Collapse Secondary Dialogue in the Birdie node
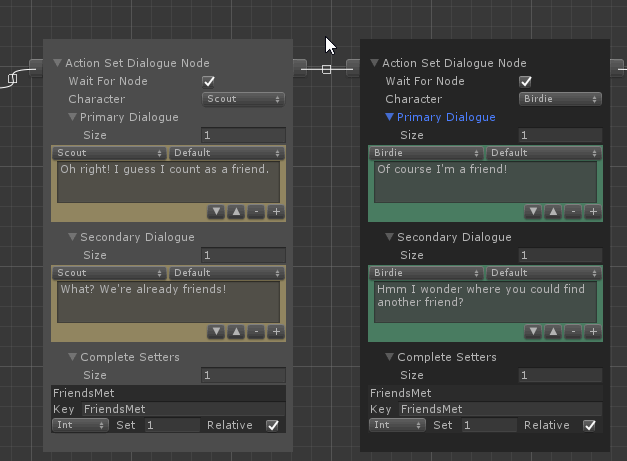This screenshot has height=461, width=627. coord(389,237)
